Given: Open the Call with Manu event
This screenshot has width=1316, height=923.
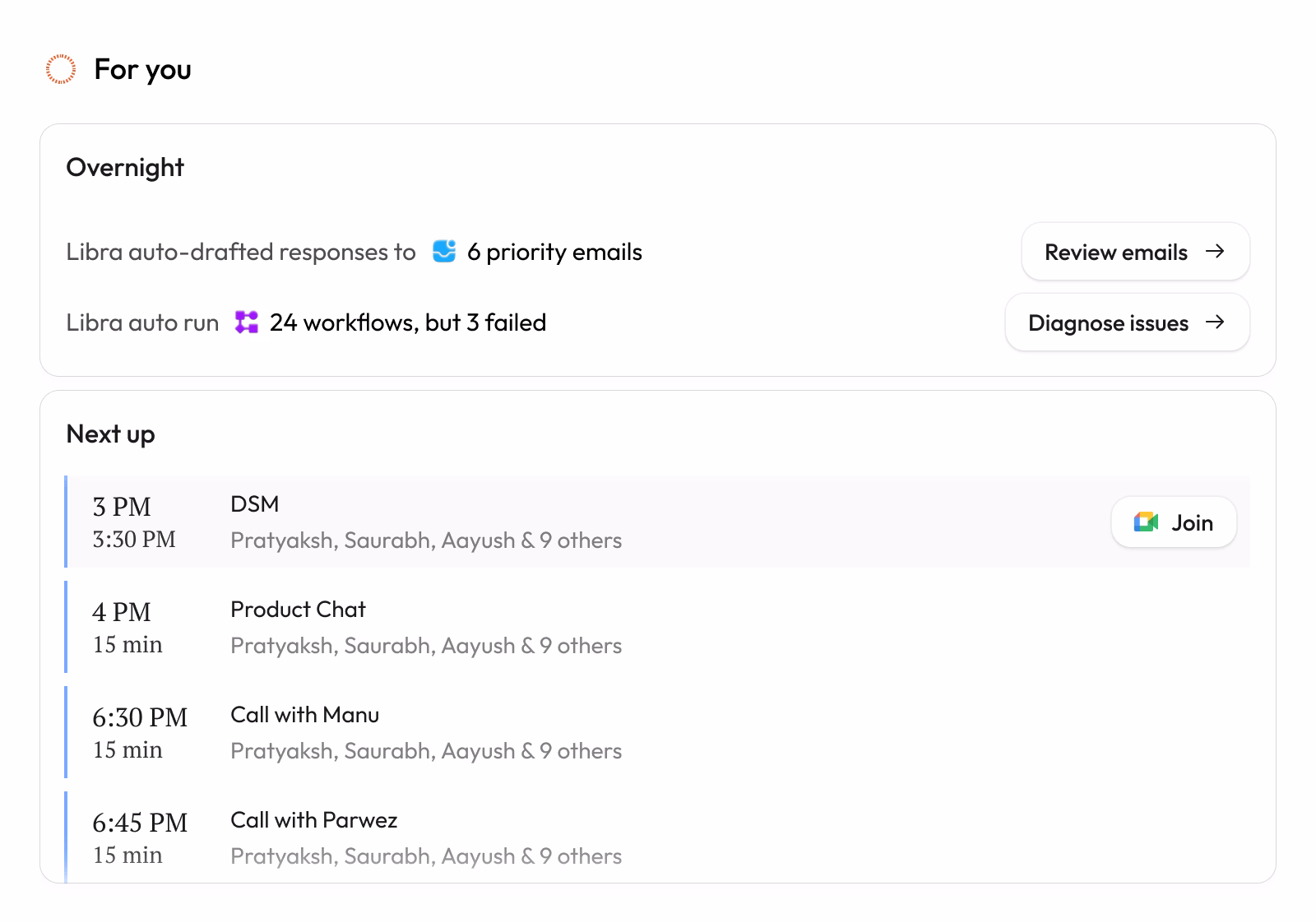Looking at the screenshot, I should click(x=304, y=715).
